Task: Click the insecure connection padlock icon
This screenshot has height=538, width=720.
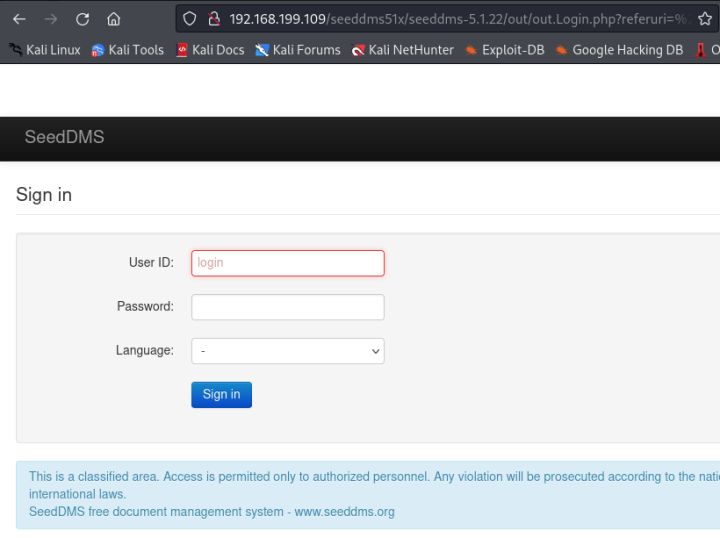Action: 214,19
